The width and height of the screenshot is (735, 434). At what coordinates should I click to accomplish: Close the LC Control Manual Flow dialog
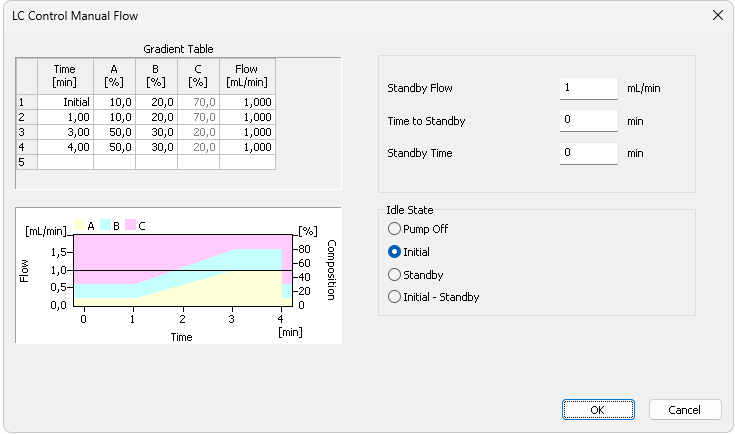718,15
